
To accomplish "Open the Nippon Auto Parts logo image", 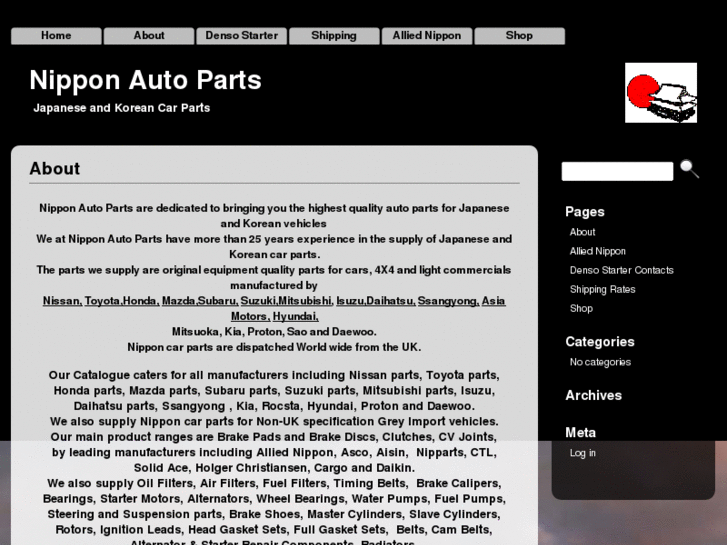I will tap(661, 93).
